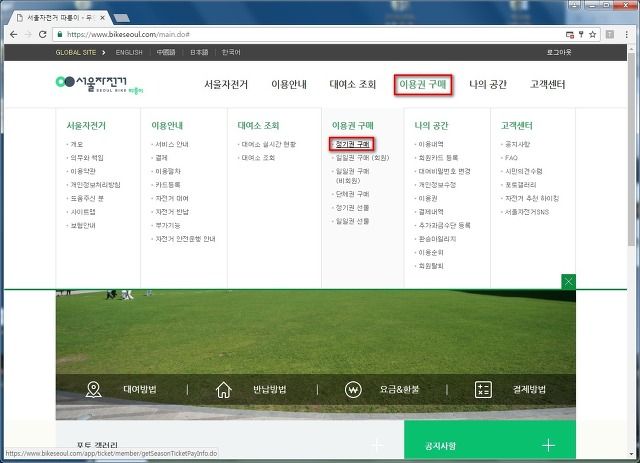This screenshot has width=640, height=463.
Task: Open 자전거 대여 link
Action: click(172, 198)
